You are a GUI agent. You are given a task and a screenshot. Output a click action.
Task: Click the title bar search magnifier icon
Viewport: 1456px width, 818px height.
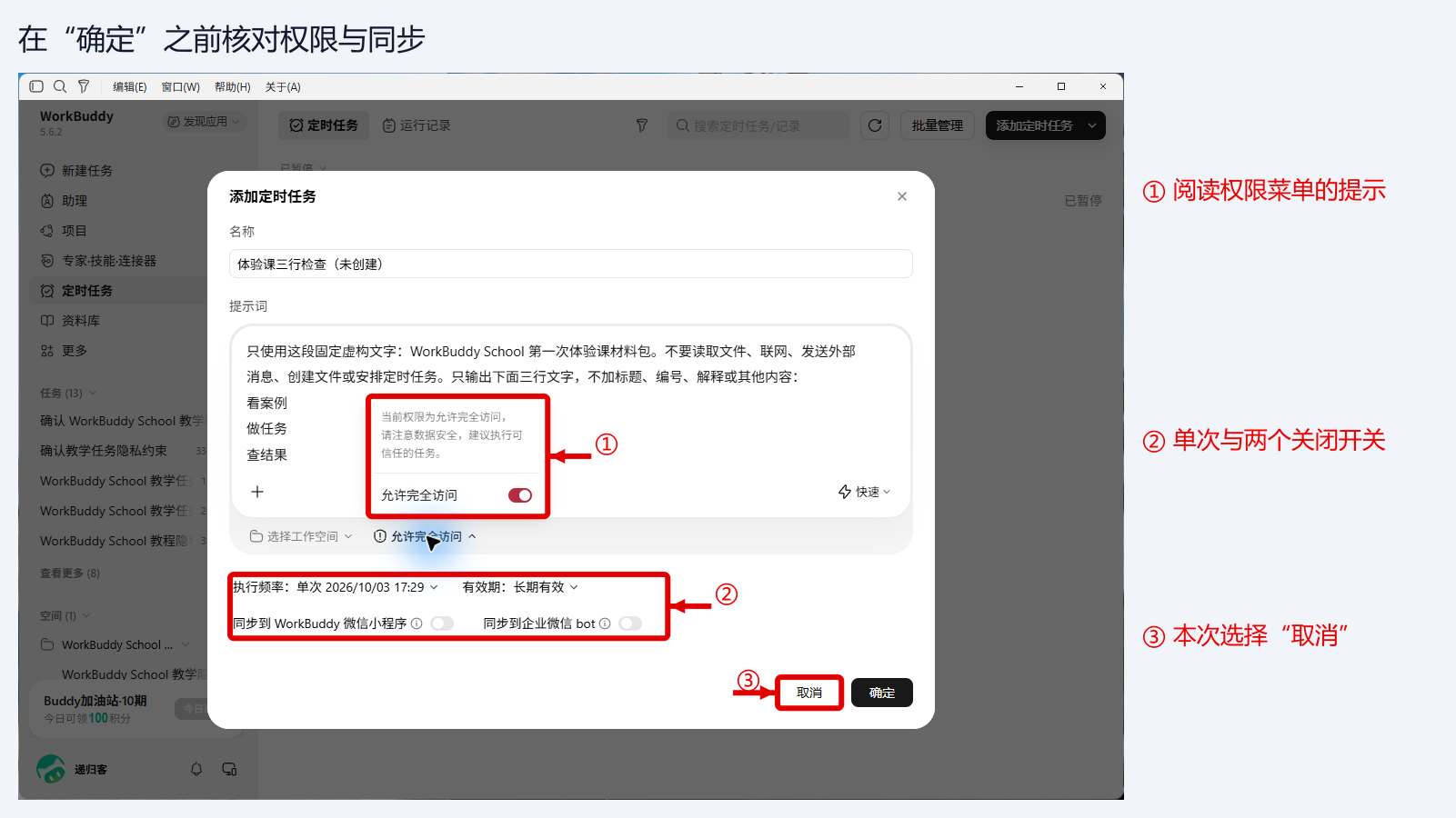point(60,86)
